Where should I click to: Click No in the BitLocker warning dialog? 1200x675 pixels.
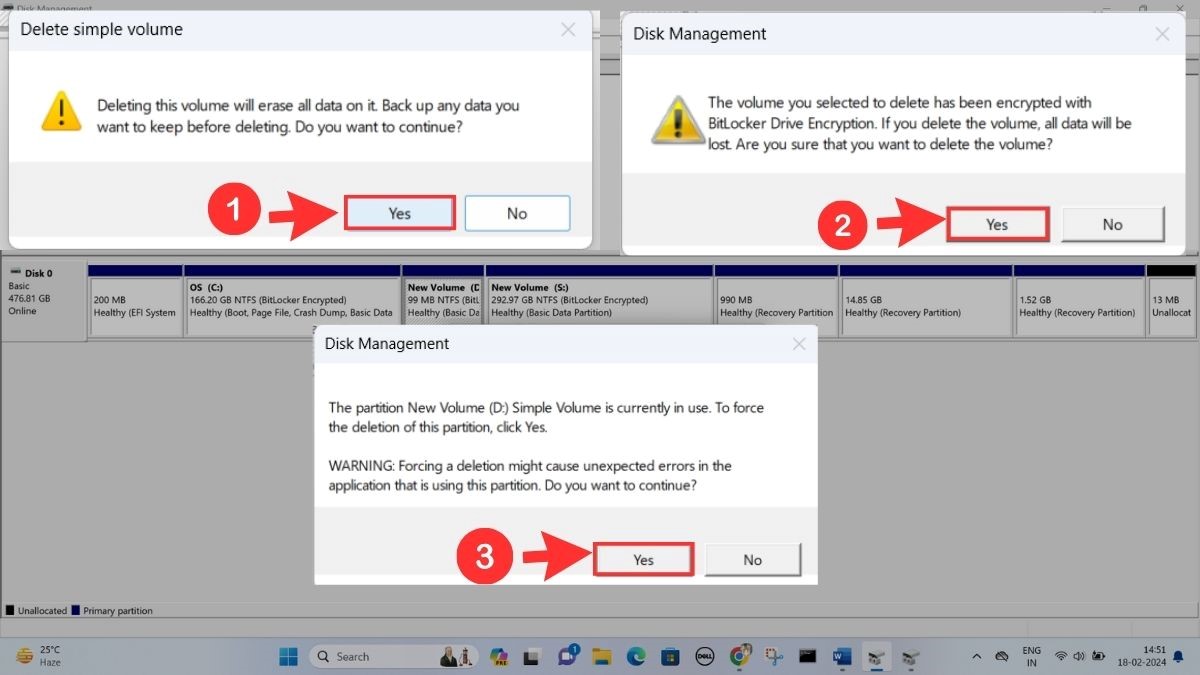[x=1112, y=224]
